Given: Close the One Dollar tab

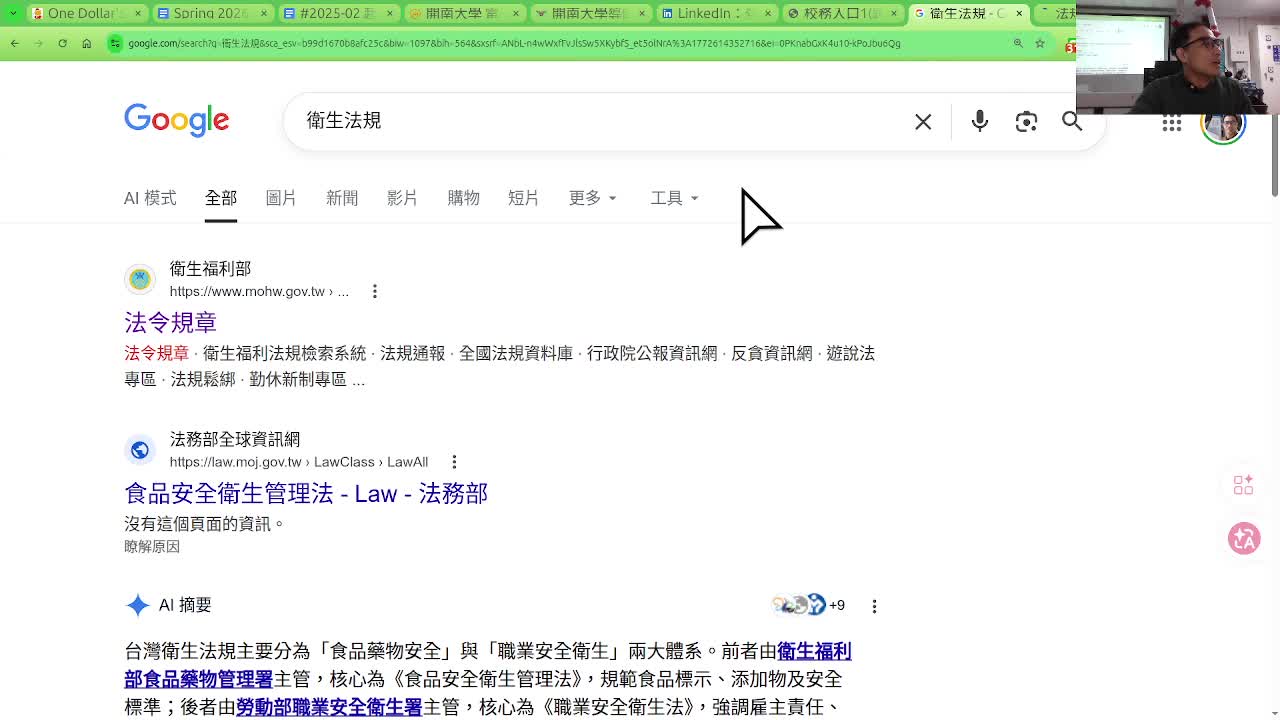Looking at the screenshot, I should [x=139, y=13].
